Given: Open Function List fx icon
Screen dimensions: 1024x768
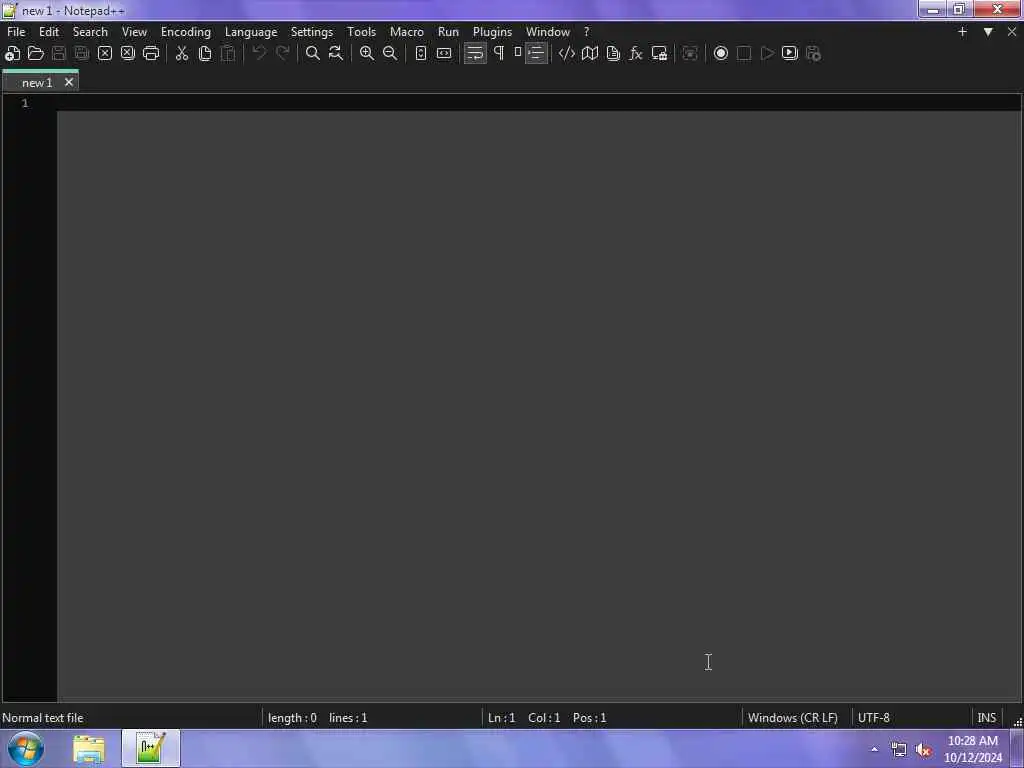Looking at the screenshot, I should tap(635, 54).
